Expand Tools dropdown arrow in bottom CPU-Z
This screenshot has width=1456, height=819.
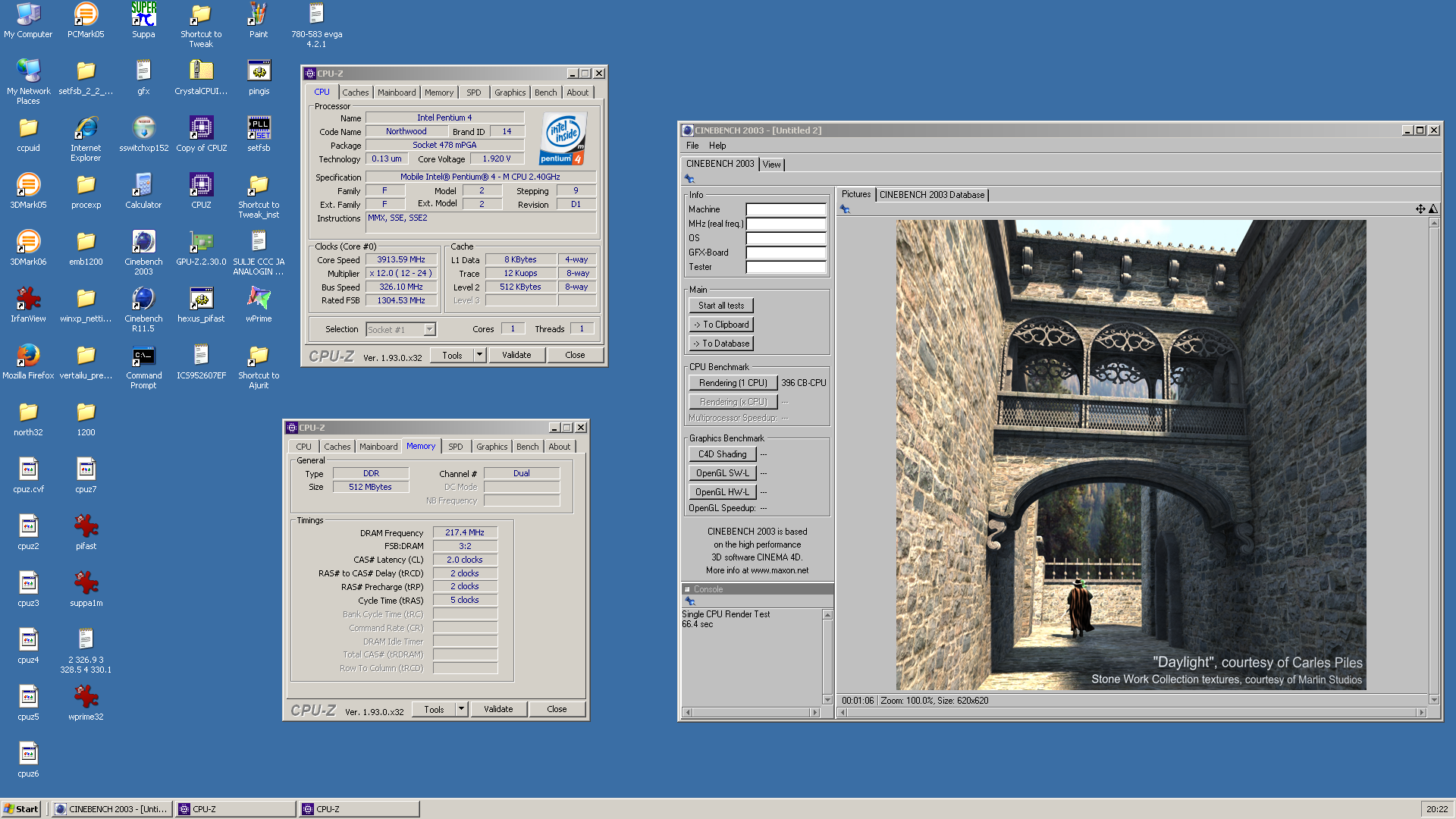point(461,709)
